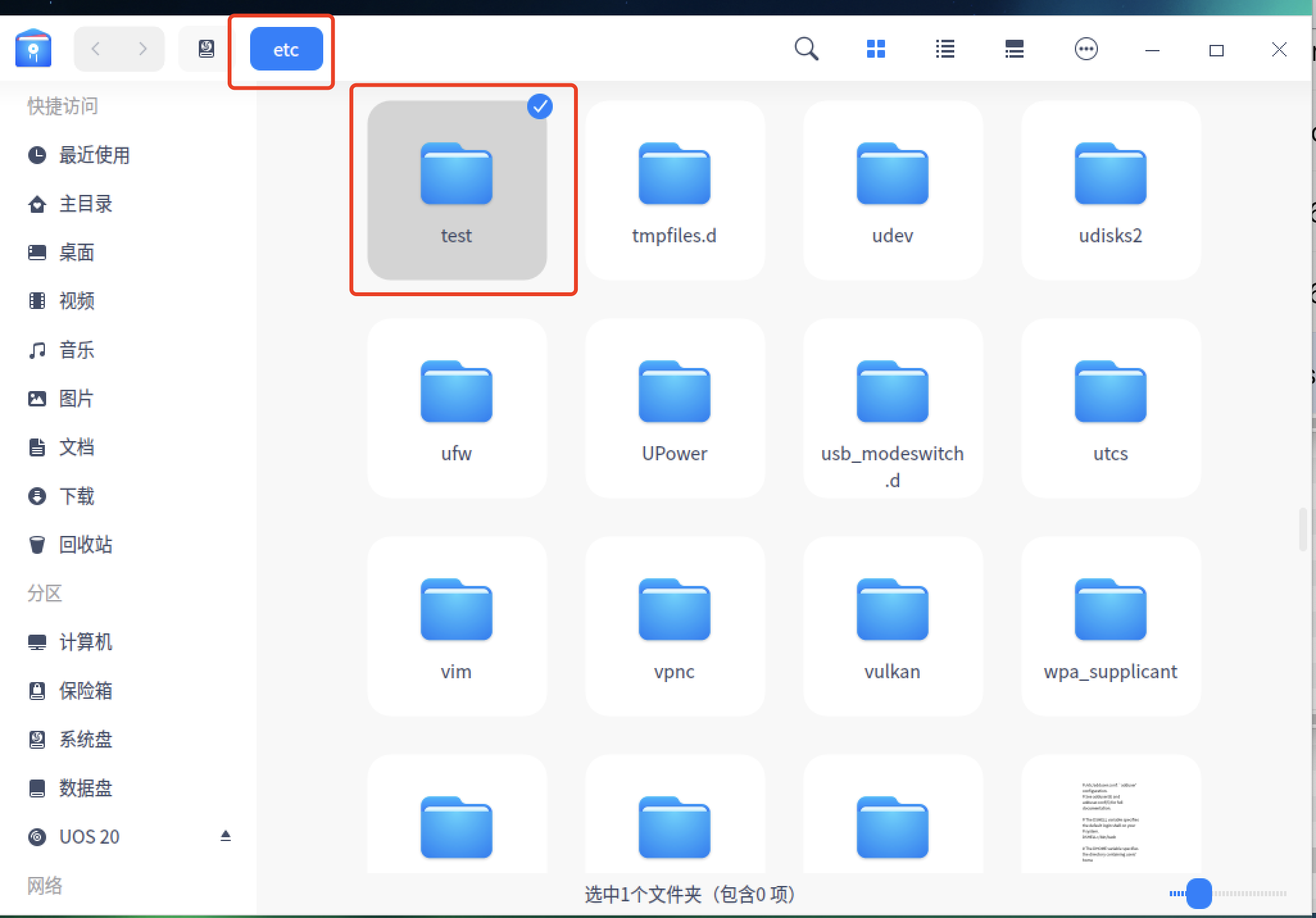Go forward to the next folder
This screenshot has width=1316, height=918.
coord(142,49)
